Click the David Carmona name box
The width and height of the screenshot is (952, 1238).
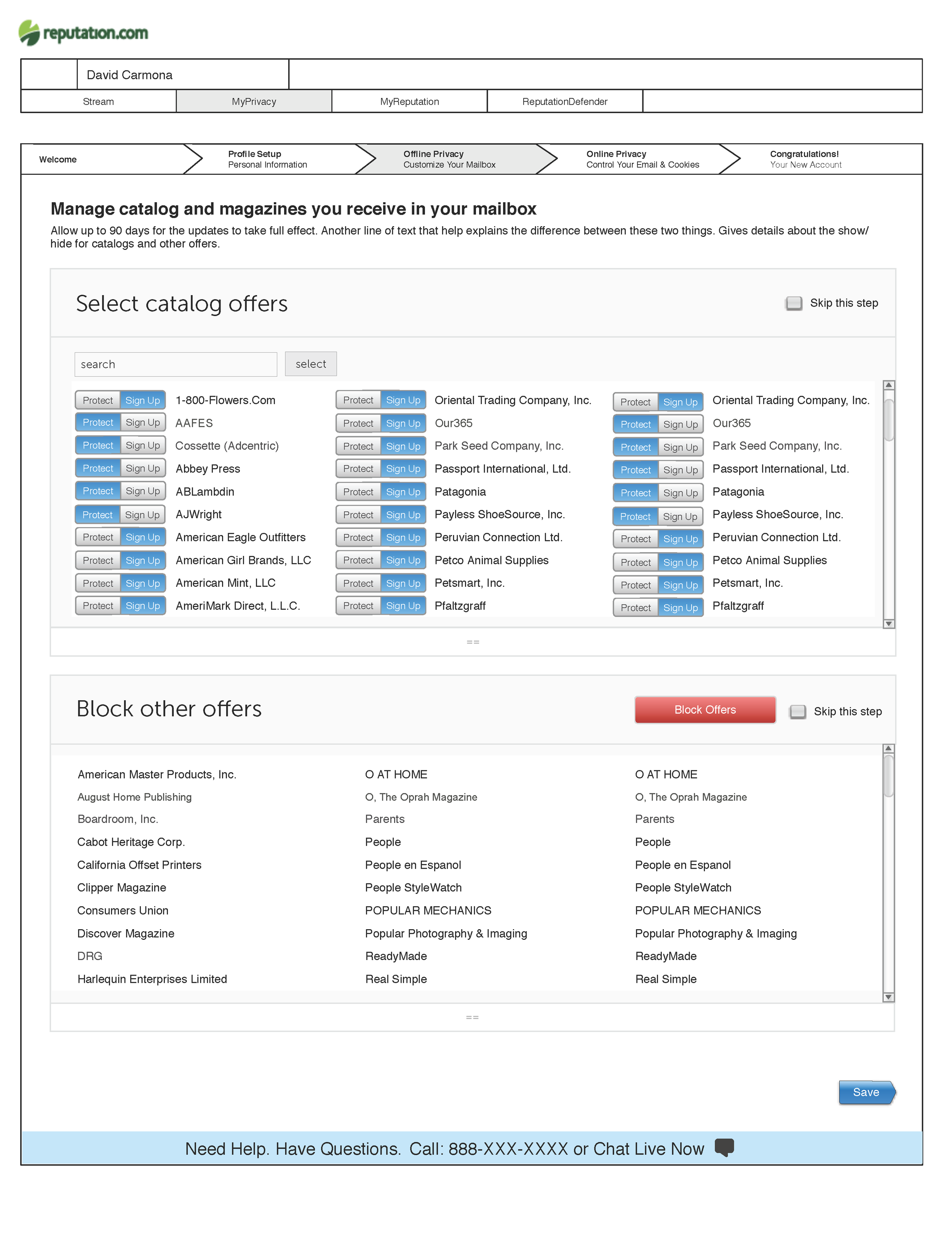click(183, 74)
